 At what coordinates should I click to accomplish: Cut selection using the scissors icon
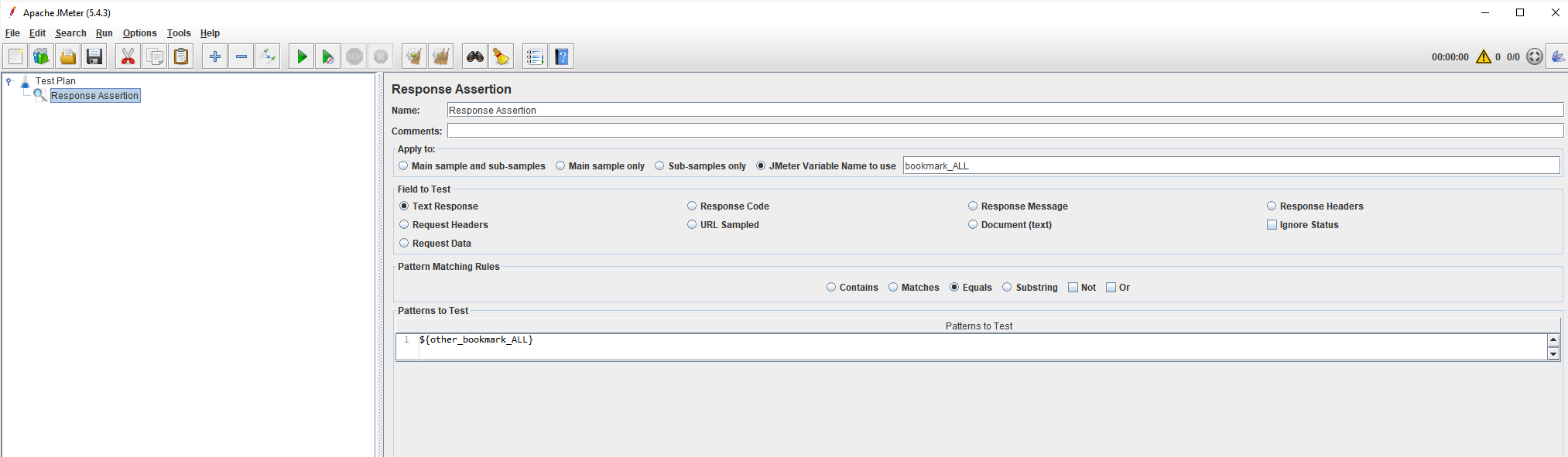click(x=128, y=56)
